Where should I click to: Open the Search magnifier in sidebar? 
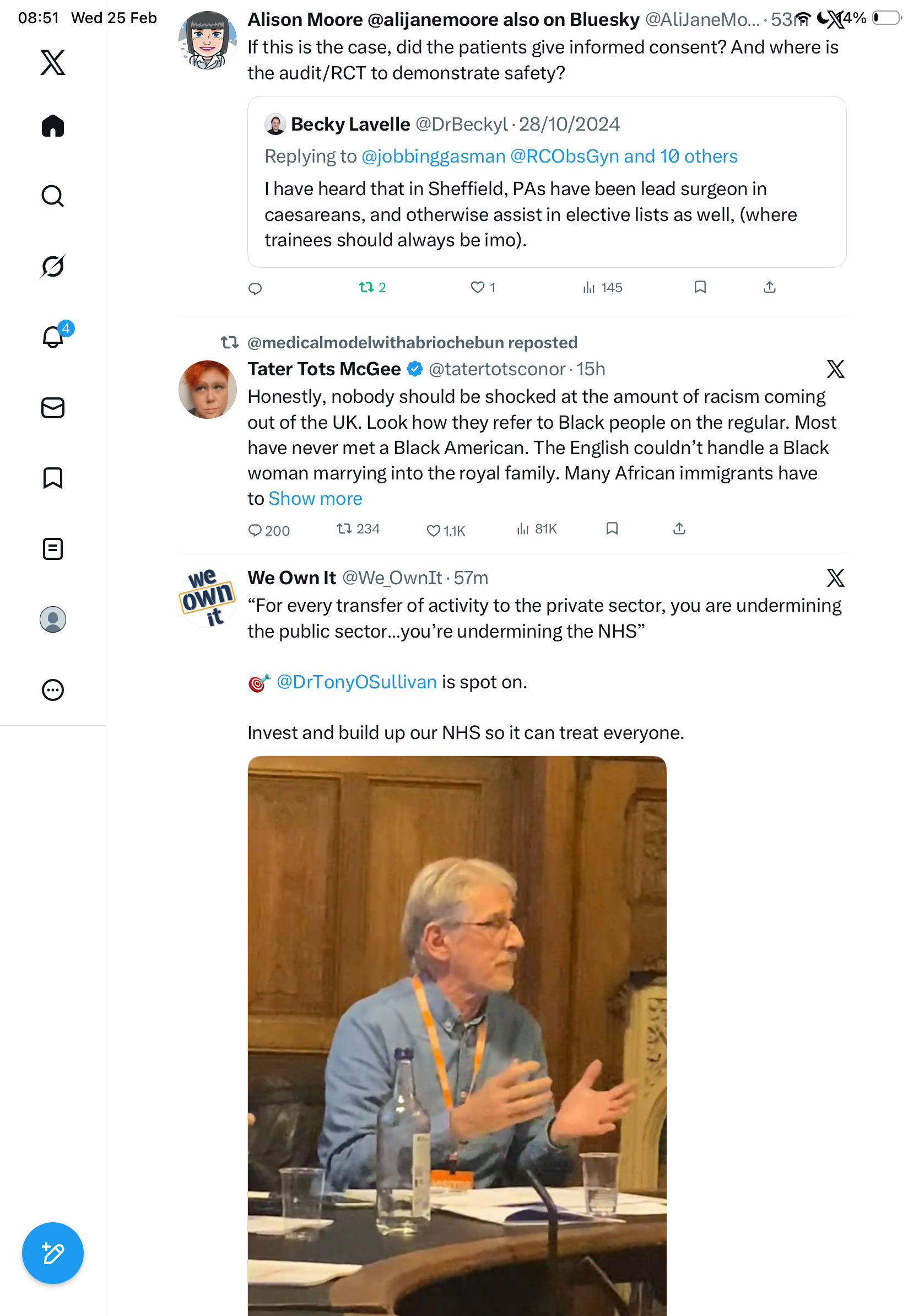[x=53, y=196]
